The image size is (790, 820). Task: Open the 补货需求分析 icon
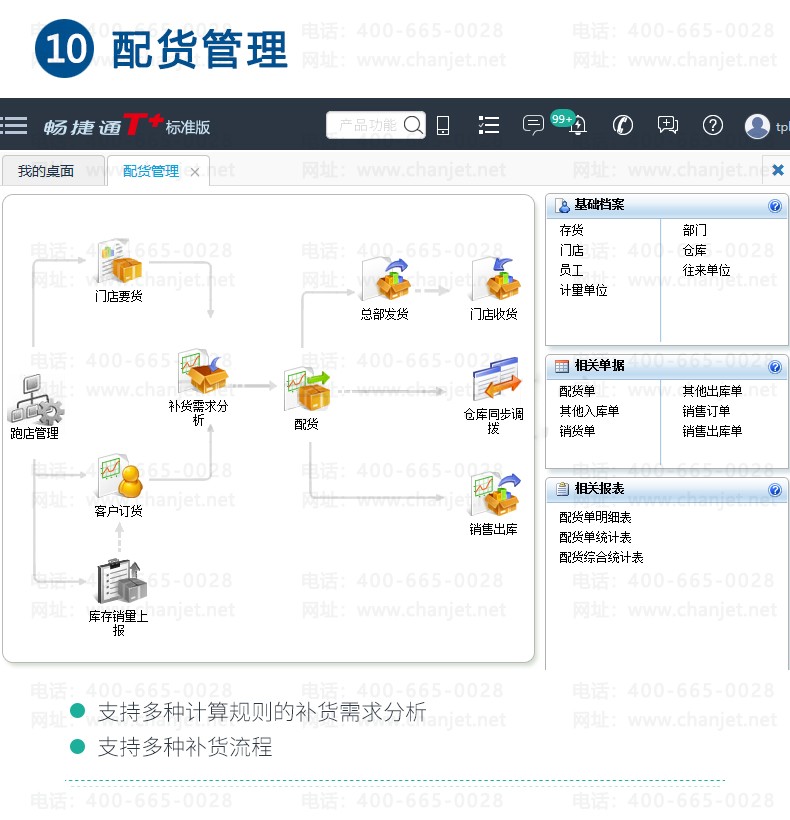point(202,371)
